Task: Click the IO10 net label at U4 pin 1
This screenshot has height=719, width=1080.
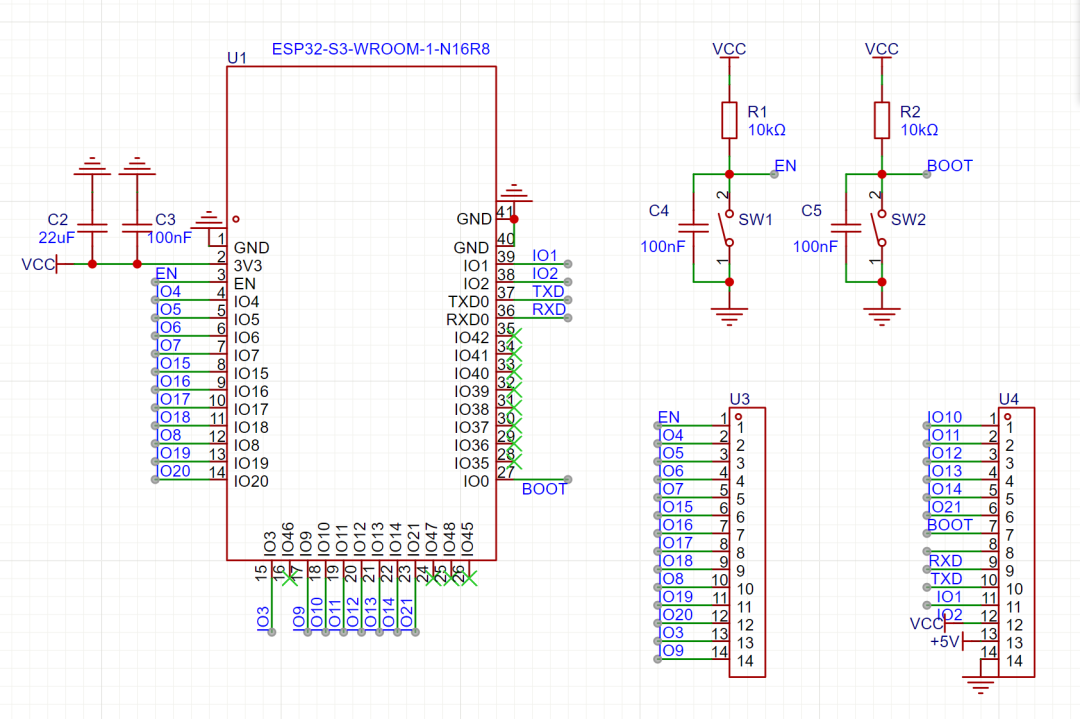Action: (x=945, y=417)
